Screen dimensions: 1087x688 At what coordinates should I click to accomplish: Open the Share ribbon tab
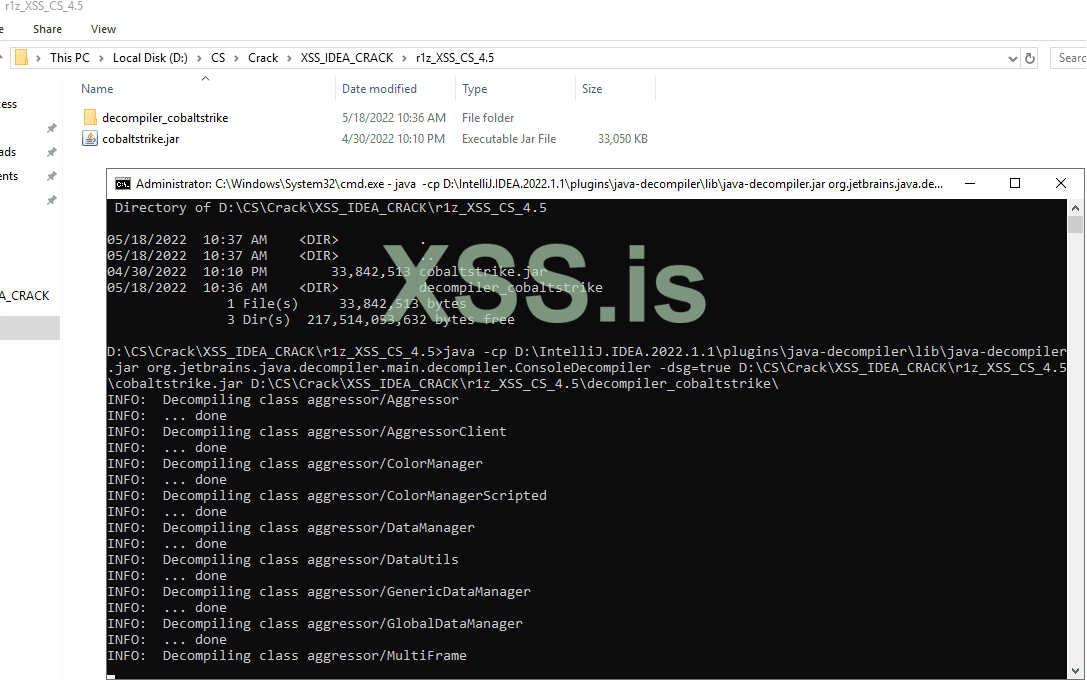(x=47, y=29)
